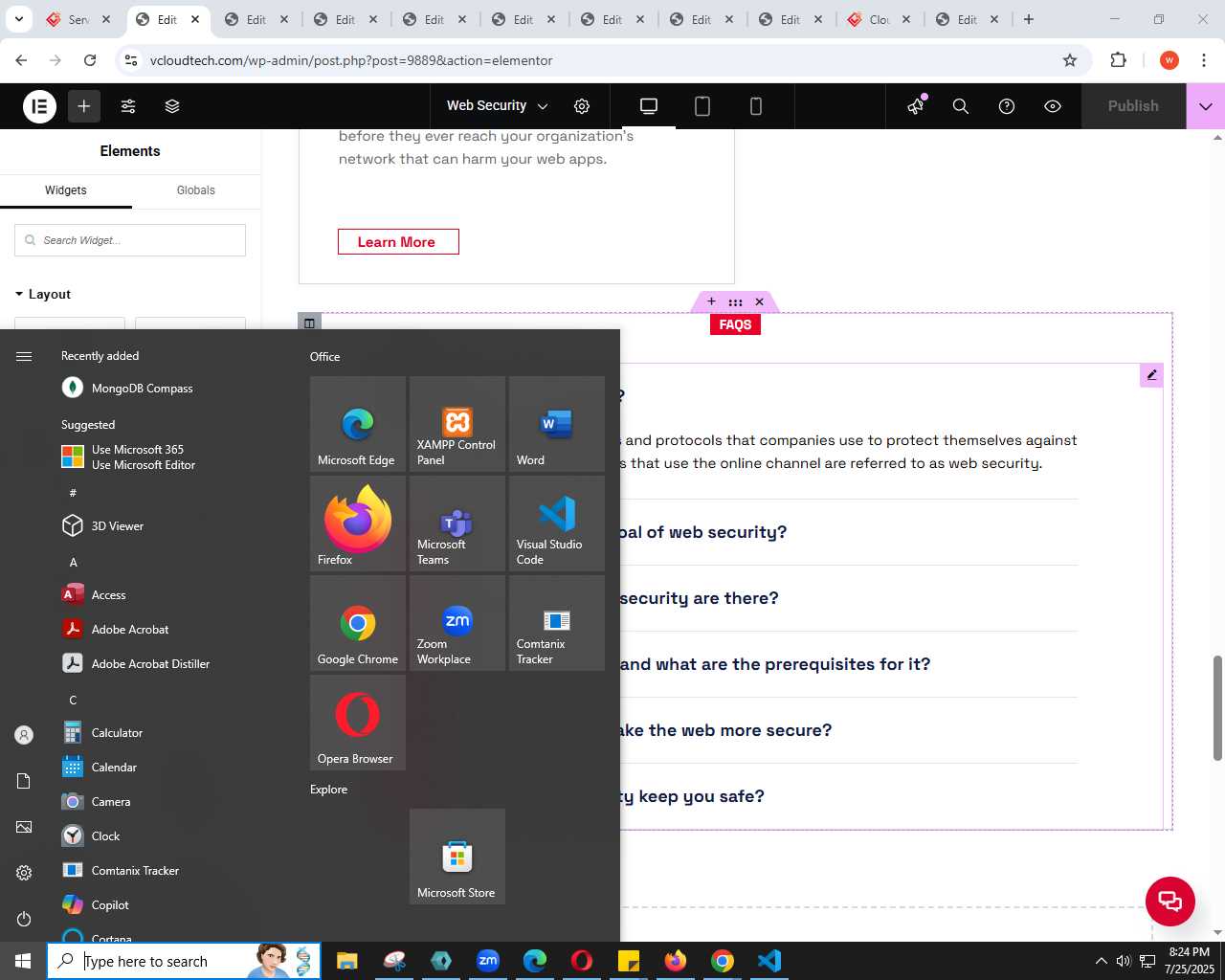Switch to the Globals tab
1225x980 pixels.
click(x=196, y=190)
